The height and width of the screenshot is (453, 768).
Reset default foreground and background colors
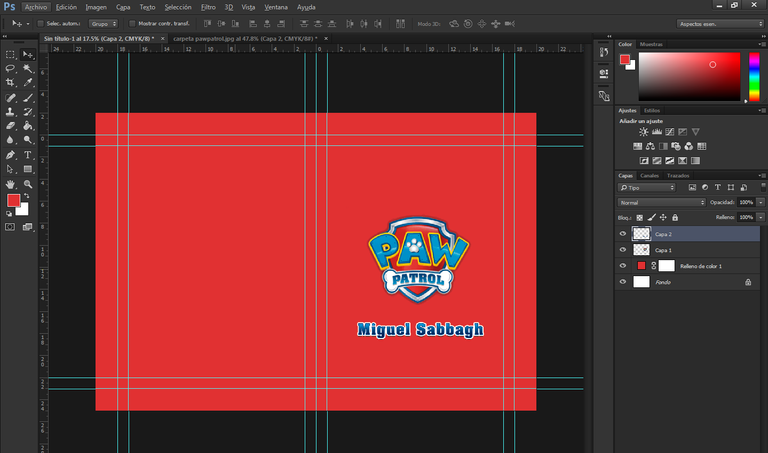click(9, 214)
